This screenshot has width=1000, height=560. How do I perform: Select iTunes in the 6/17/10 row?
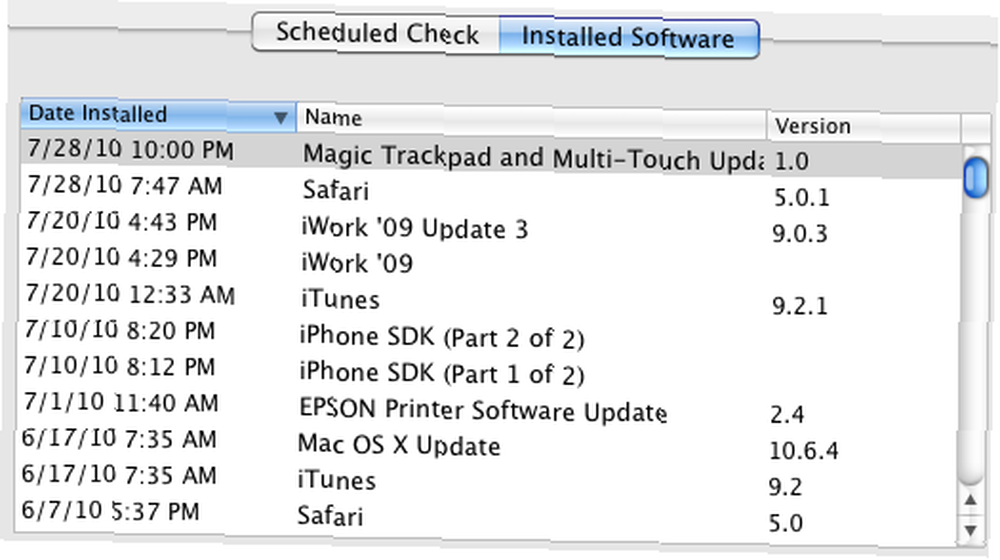click(337, 480)
